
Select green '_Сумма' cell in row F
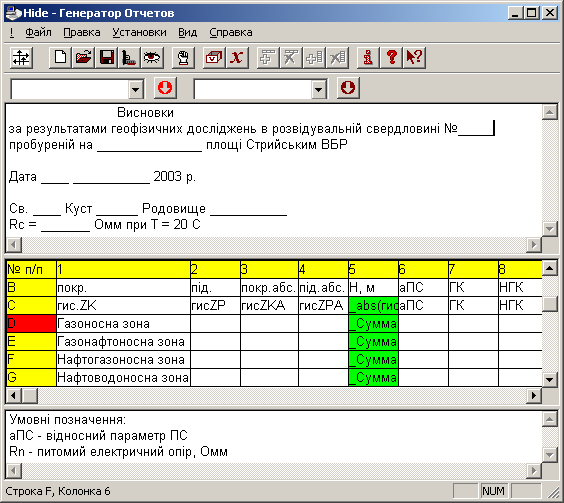tap(373, 359)
